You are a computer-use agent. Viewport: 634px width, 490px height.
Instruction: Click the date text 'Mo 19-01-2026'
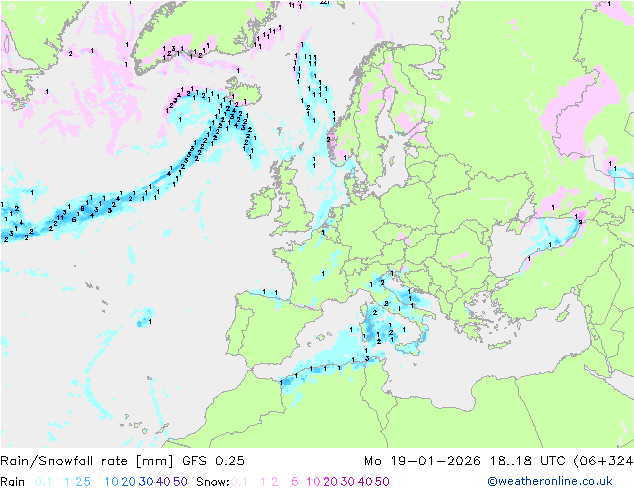[422, 461]
